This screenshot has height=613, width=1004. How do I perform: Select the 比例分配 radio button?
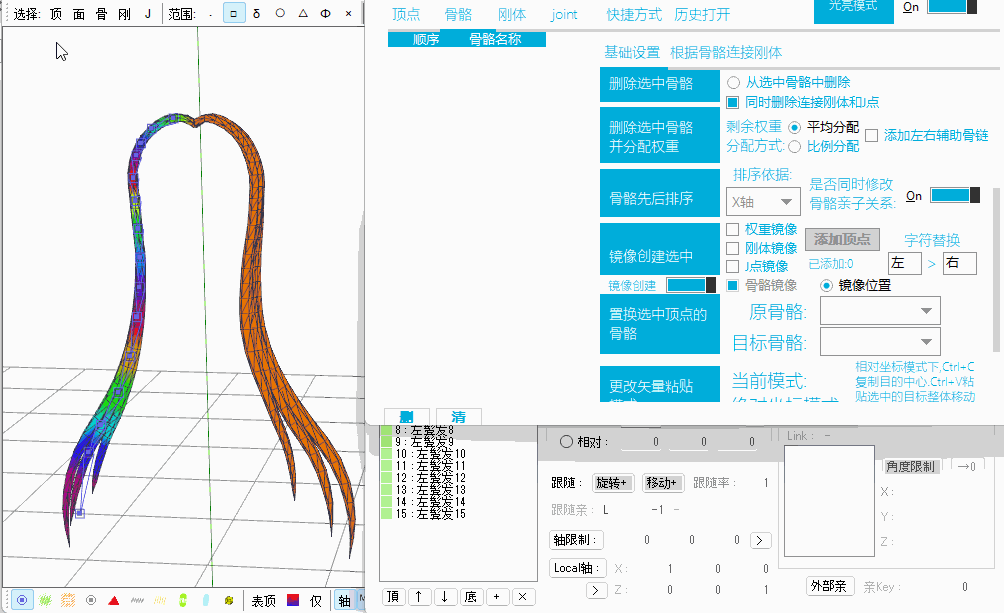pyautogui.click(x=795, y=146)
